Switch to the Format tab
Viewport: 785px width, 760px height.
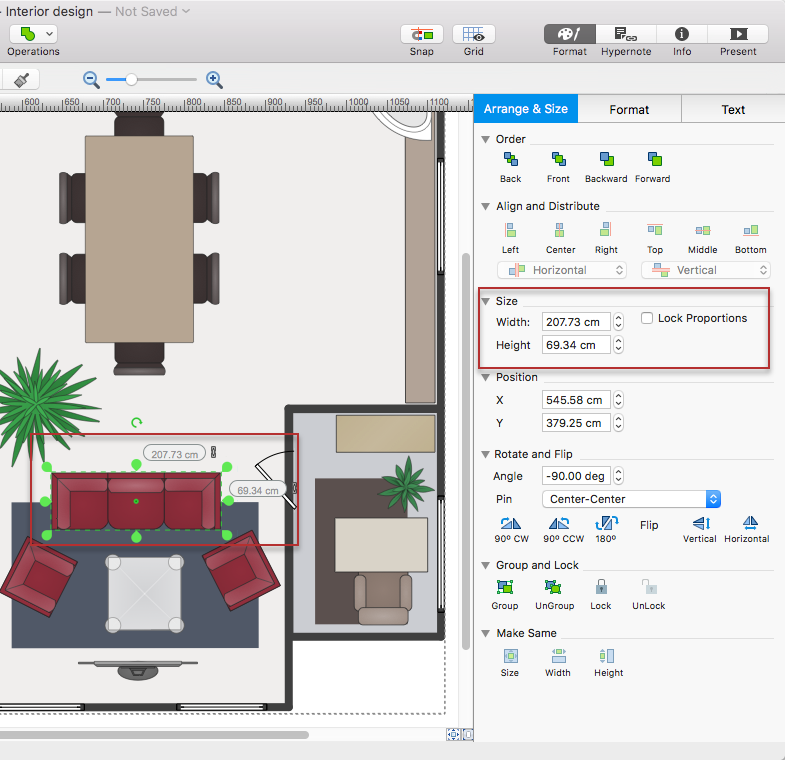pos(629,110)
